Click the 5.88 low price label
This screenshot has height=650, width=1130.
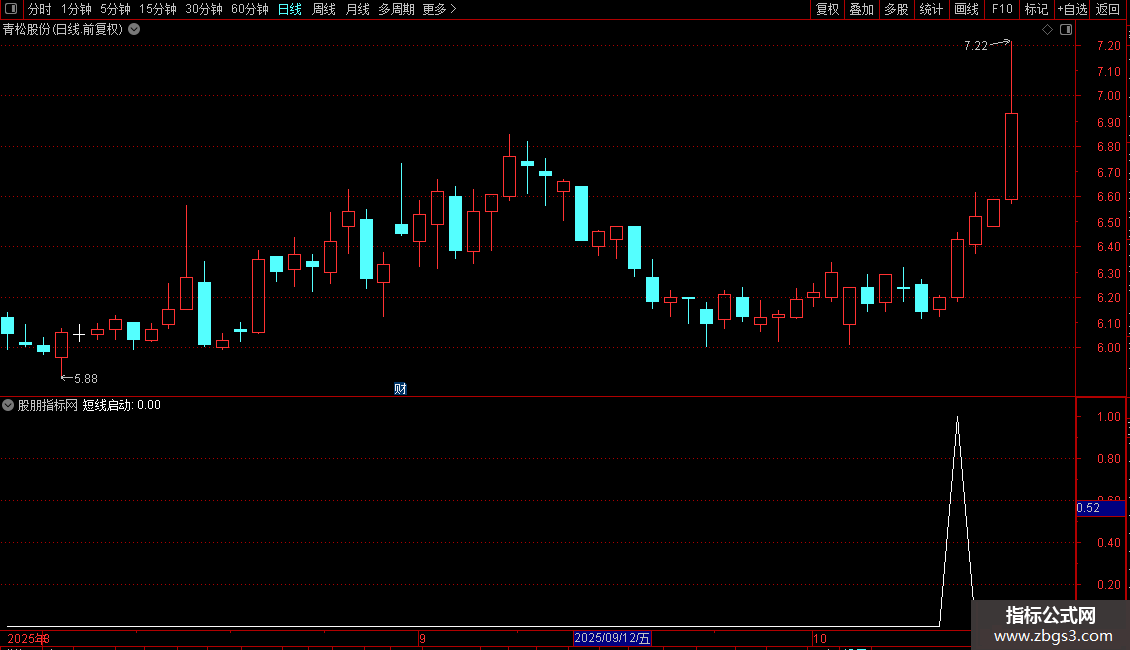pyautogui.click(x=86, y=379)
